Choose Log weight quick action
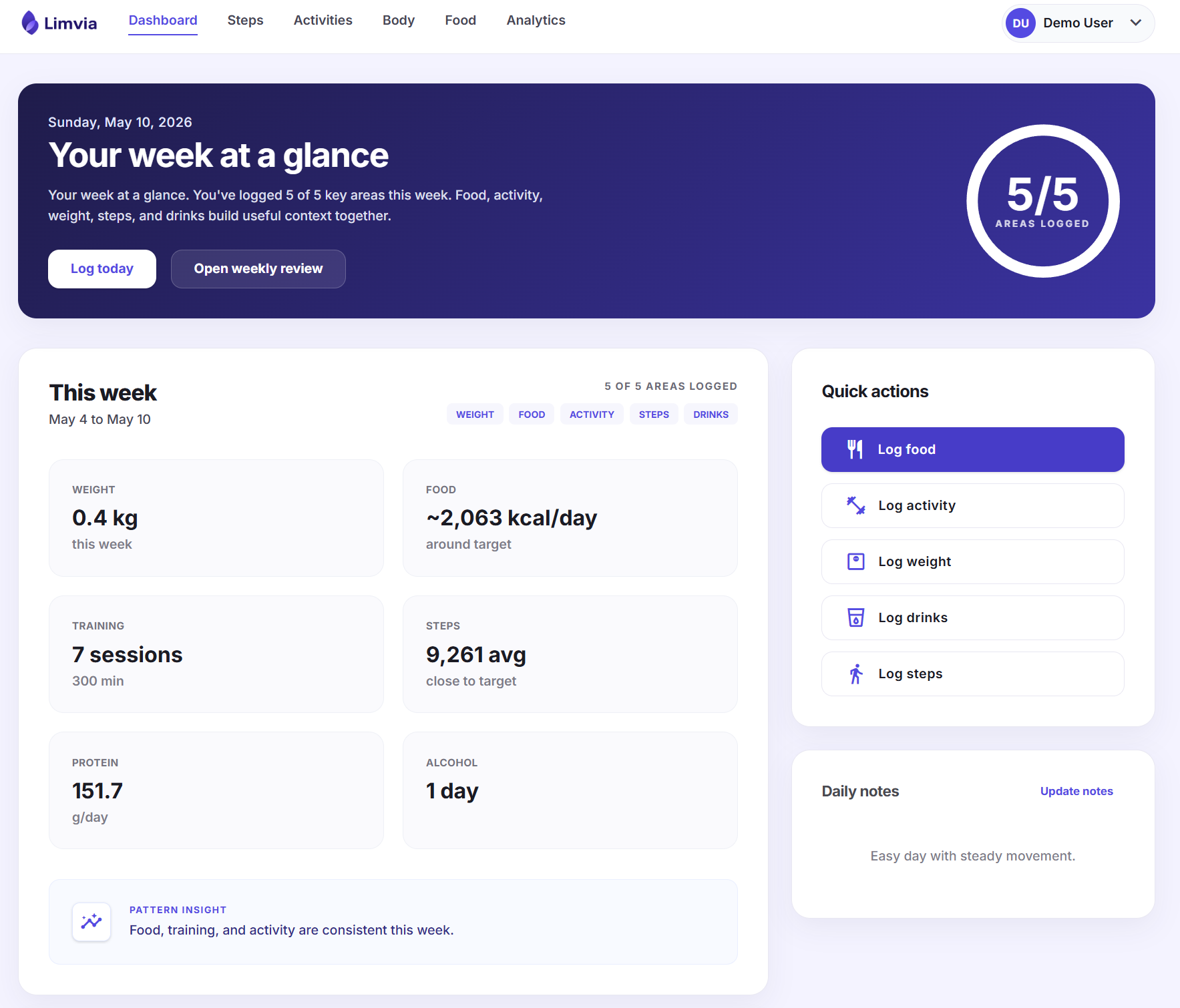 973,561
